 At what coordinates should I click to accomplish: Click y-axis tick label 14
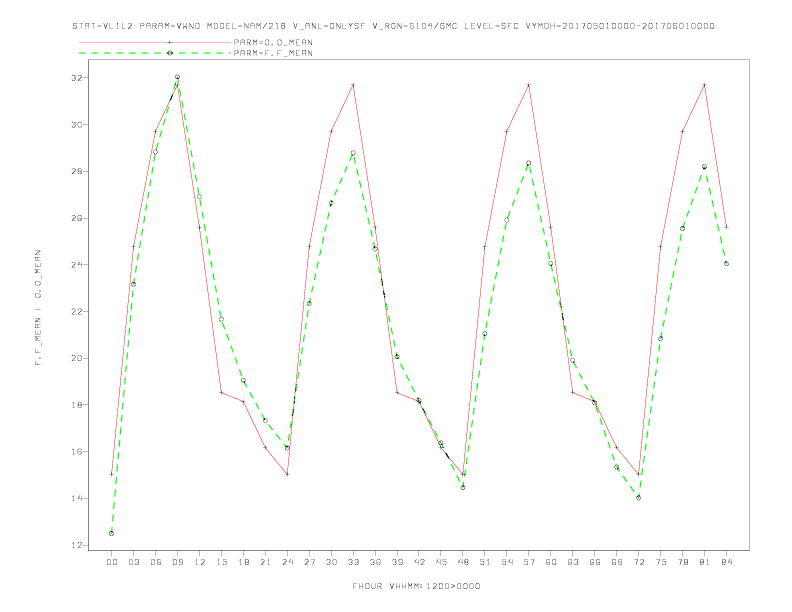pos(77,498)
